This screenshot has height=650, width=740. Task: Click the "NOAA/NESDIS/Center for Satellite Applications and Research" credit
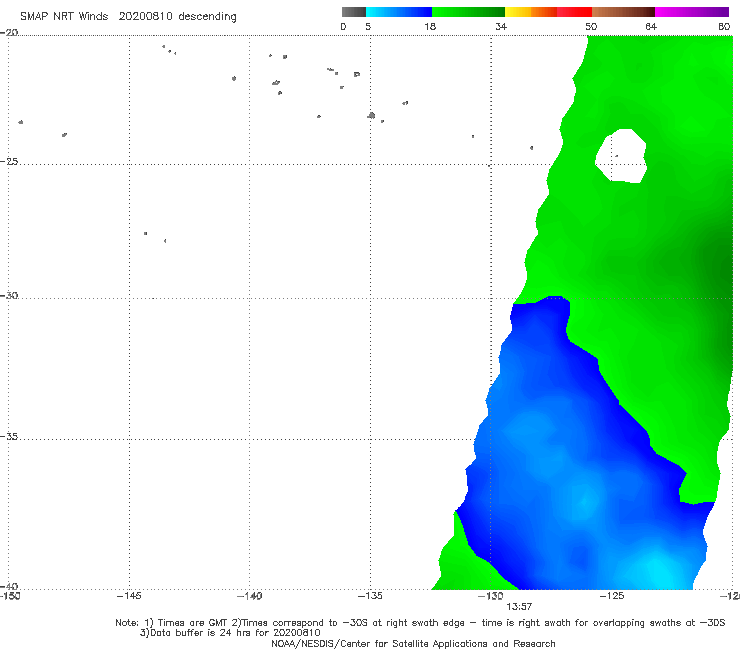(413, 643)
